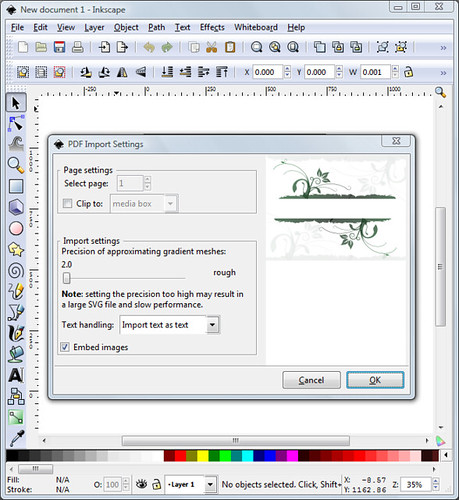
Task: Select the Gradient tool
Action: [16, 417]
